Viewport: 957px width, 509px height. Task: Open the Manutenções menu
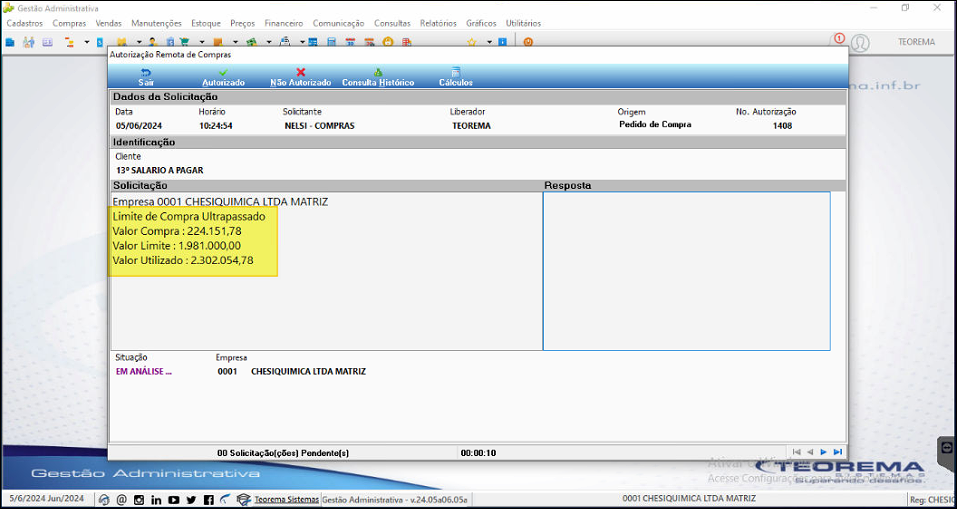pyautogui.click(x=156, y=23)
